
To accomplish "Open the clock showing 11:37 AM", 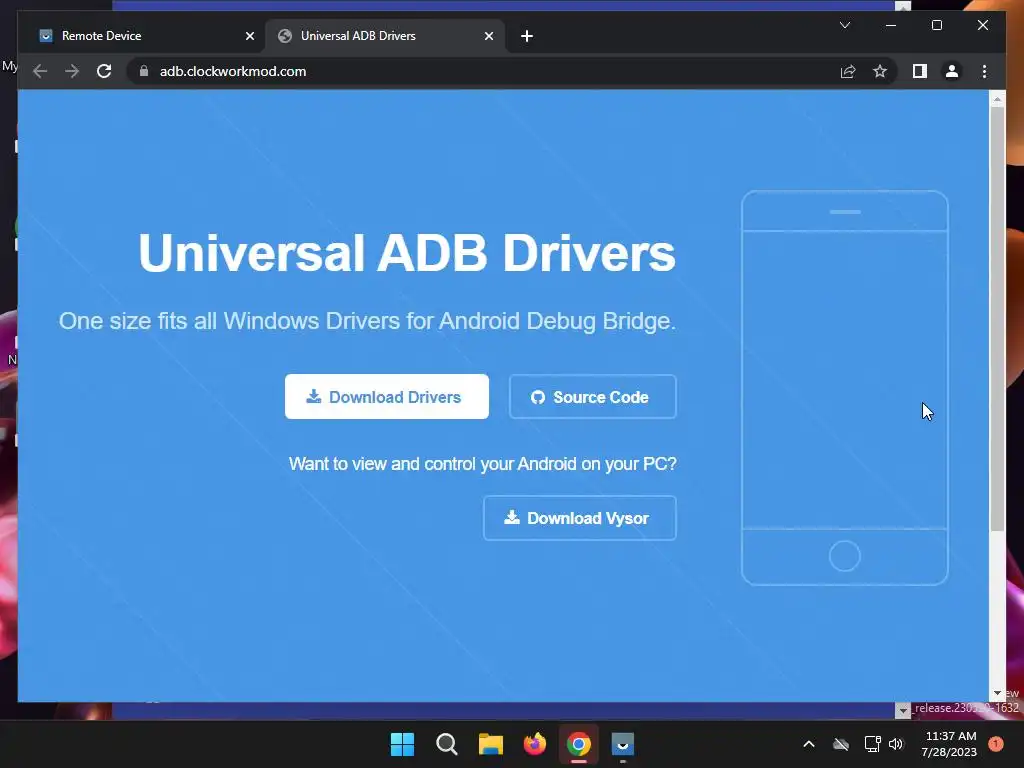I will 949,744.
